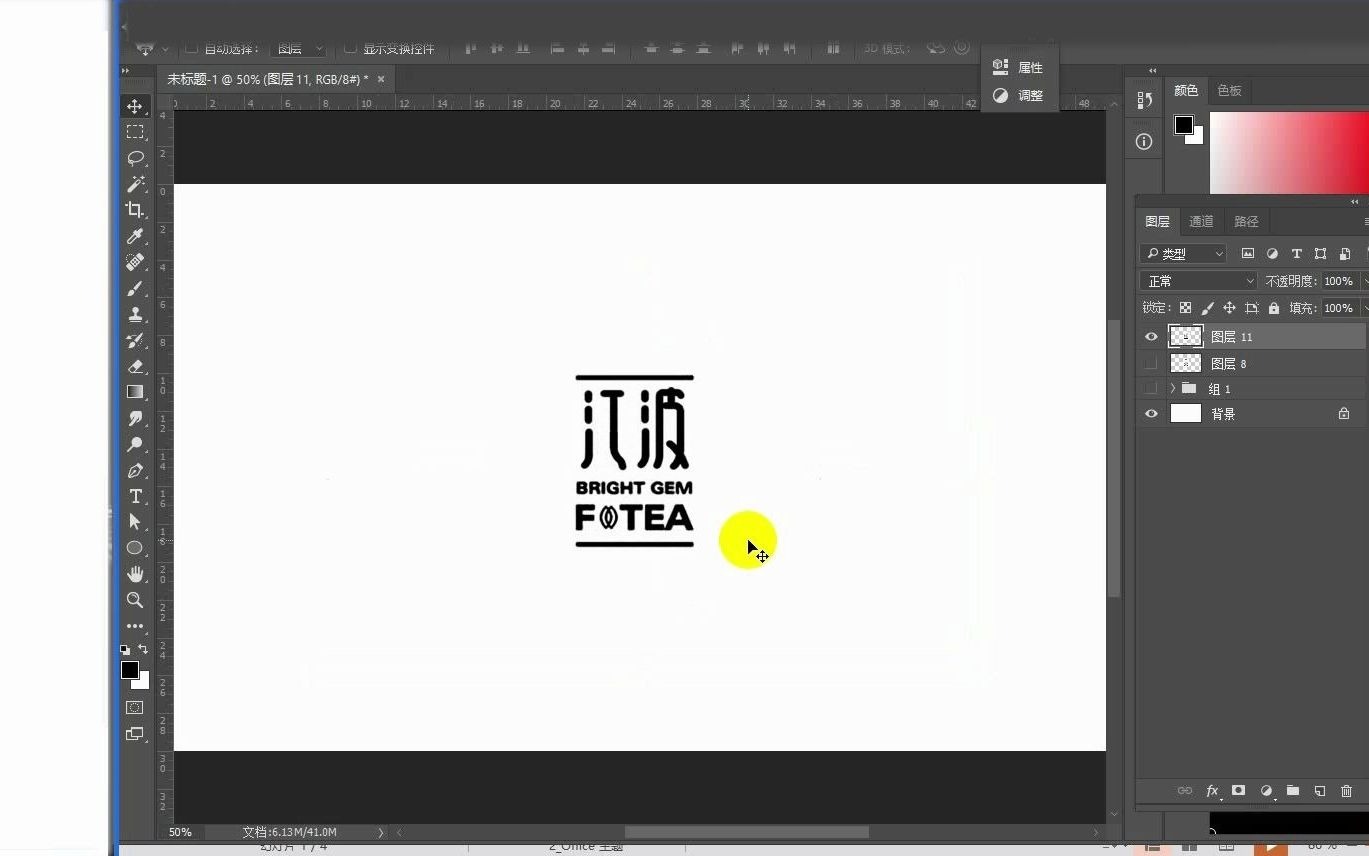Screen dimensions: 1369x856
Task: Select the Gradient tool
Action: pos(135,392)
